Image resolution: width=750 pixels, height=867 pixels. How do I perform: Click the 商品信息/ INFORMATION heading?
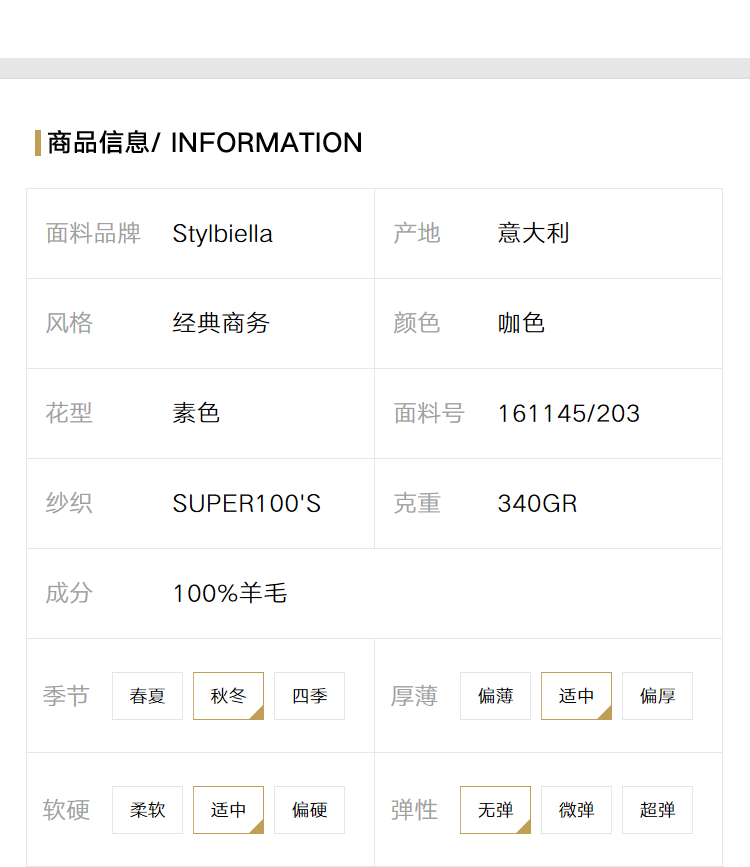205,143
